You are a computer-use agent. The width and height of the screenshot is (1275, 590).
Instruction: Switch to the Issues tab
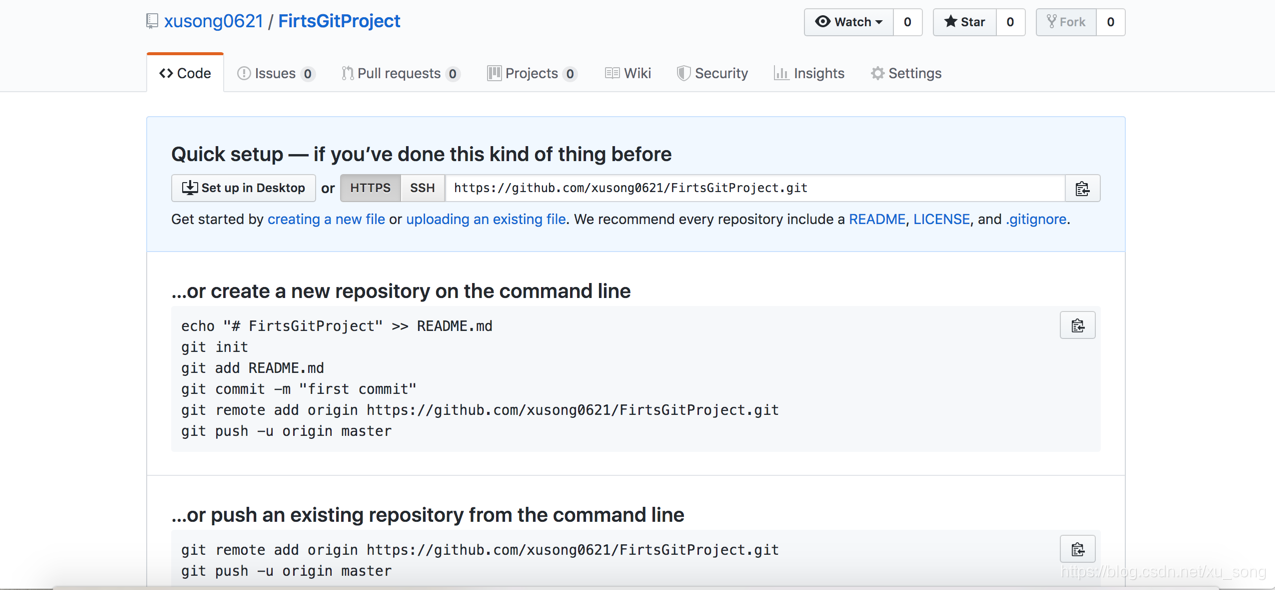275,73
